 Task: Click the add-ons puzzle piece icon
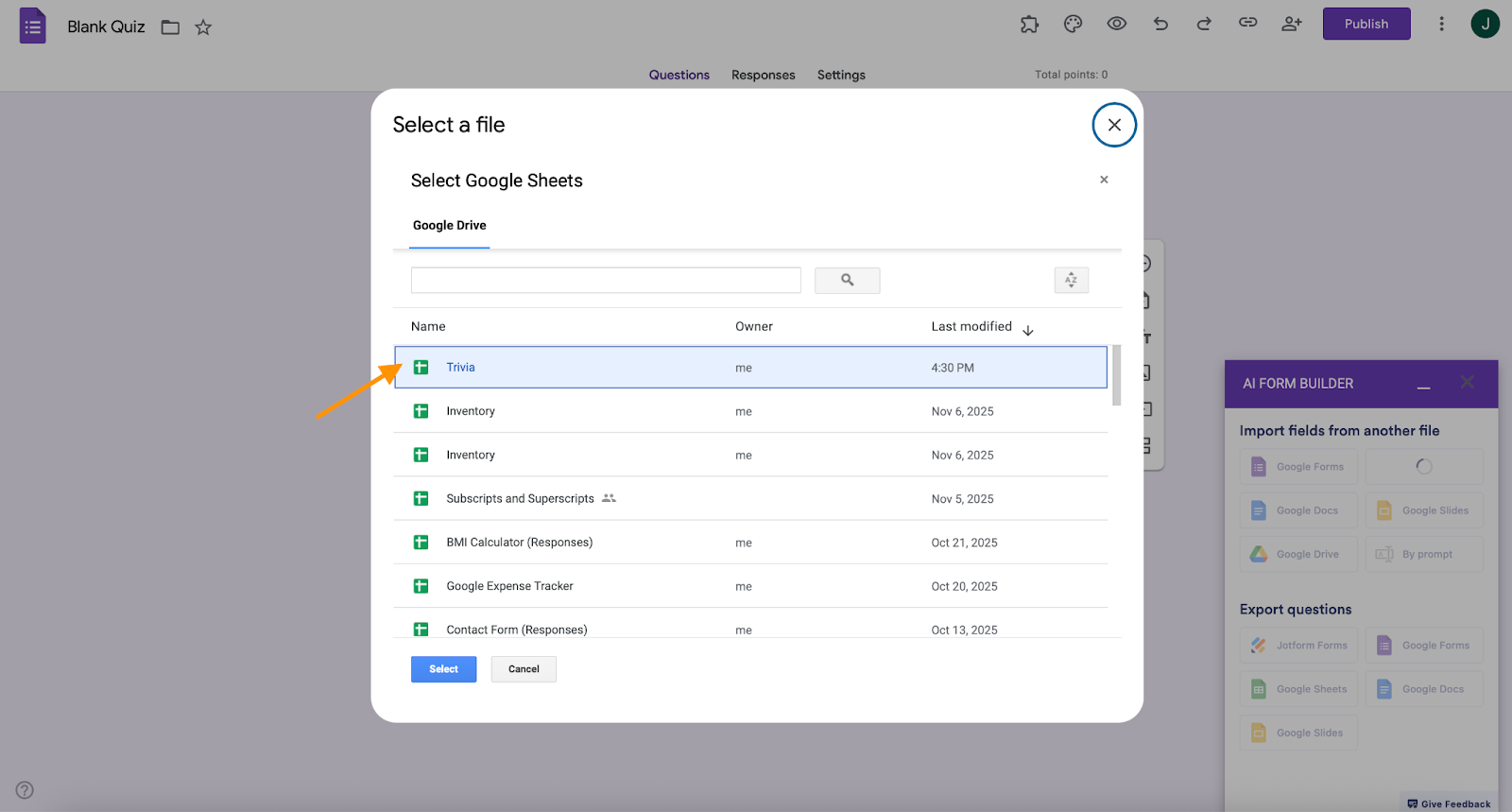tap(1029, 25)
